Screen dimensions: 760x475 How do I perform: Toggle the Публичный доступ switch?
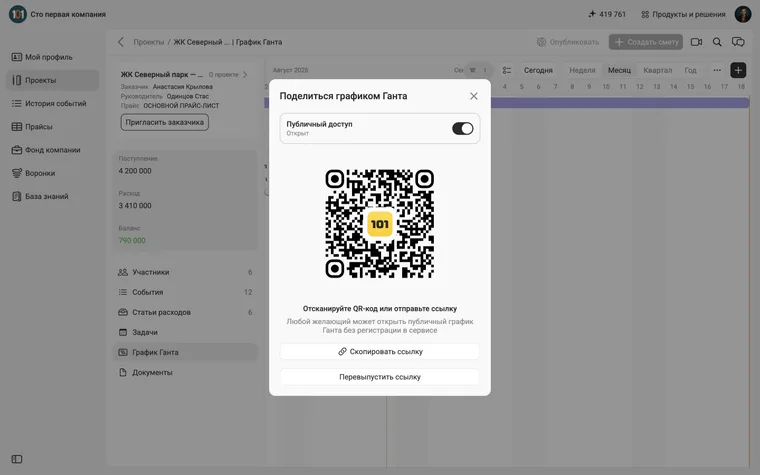click(x=462, y=128)
